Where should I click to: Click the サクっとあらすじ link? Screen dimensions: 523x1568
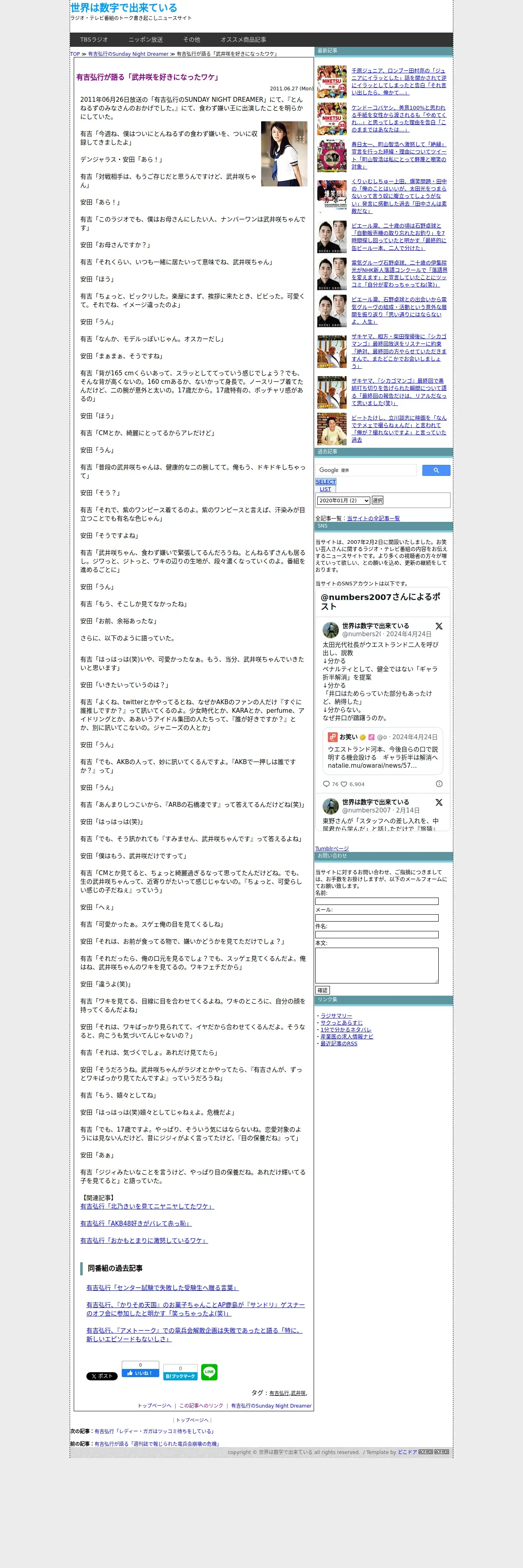[x=342, y=1023]
